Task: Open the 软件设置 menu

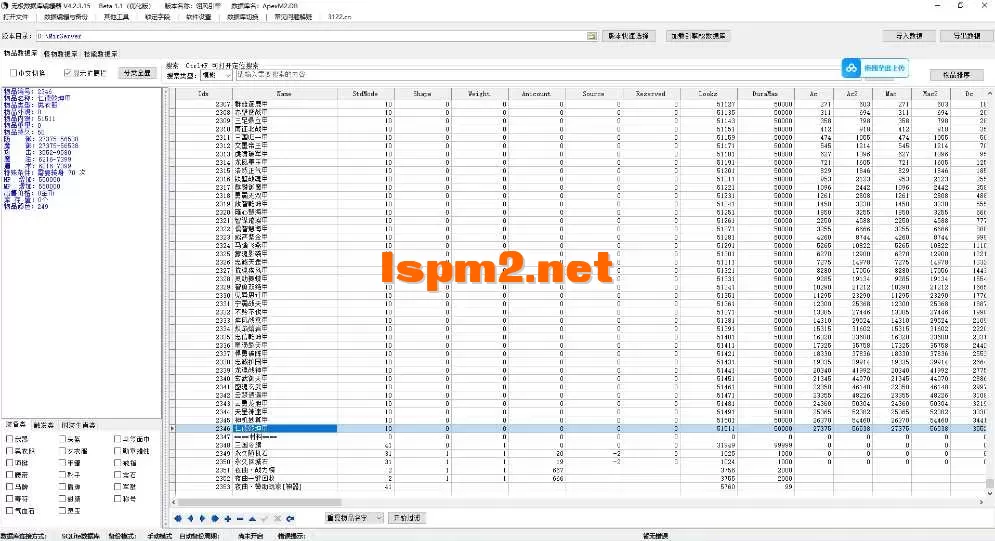Action: (199, 17)
